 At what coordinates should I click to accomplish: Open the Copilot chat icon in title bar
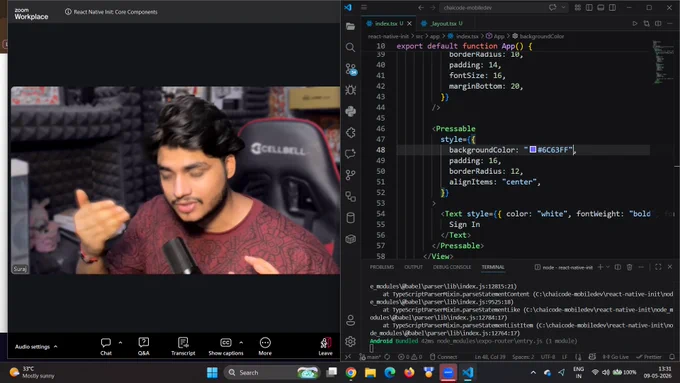tap(552, 7)
